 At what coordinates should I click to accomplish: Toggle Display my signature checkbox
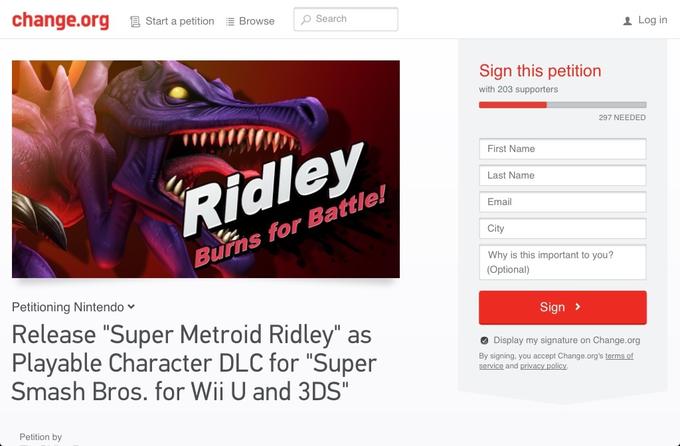(x=484, y=340)
